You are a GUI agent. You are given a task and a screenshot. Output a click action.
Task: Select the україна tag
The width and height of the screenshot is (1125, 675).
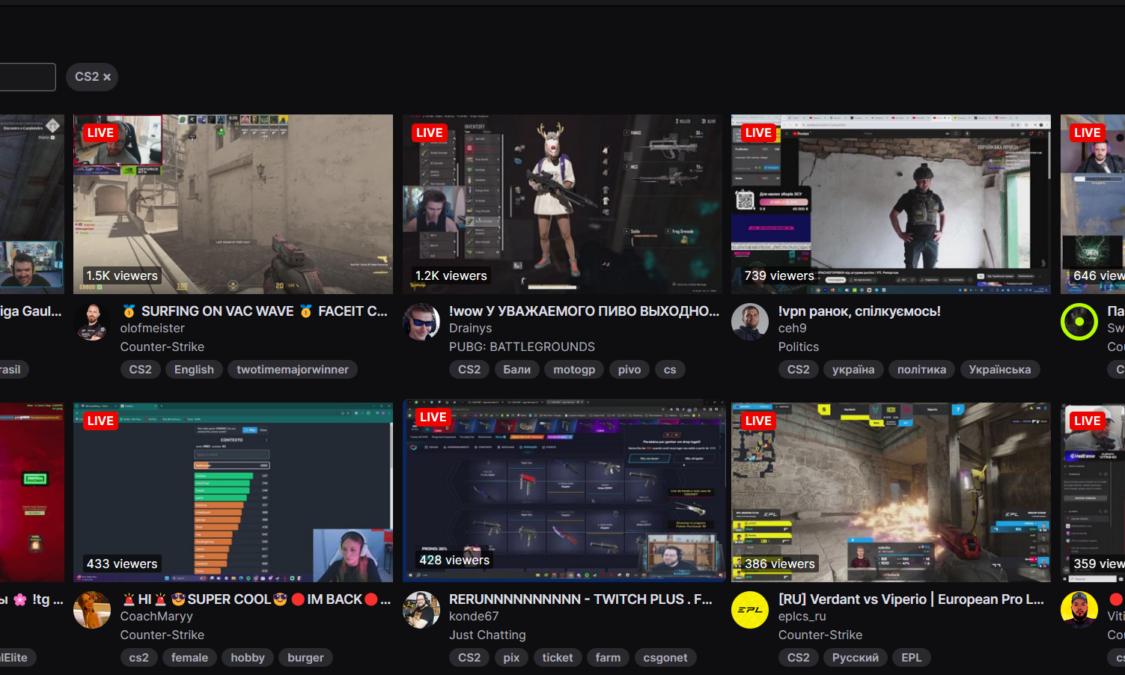853,369
